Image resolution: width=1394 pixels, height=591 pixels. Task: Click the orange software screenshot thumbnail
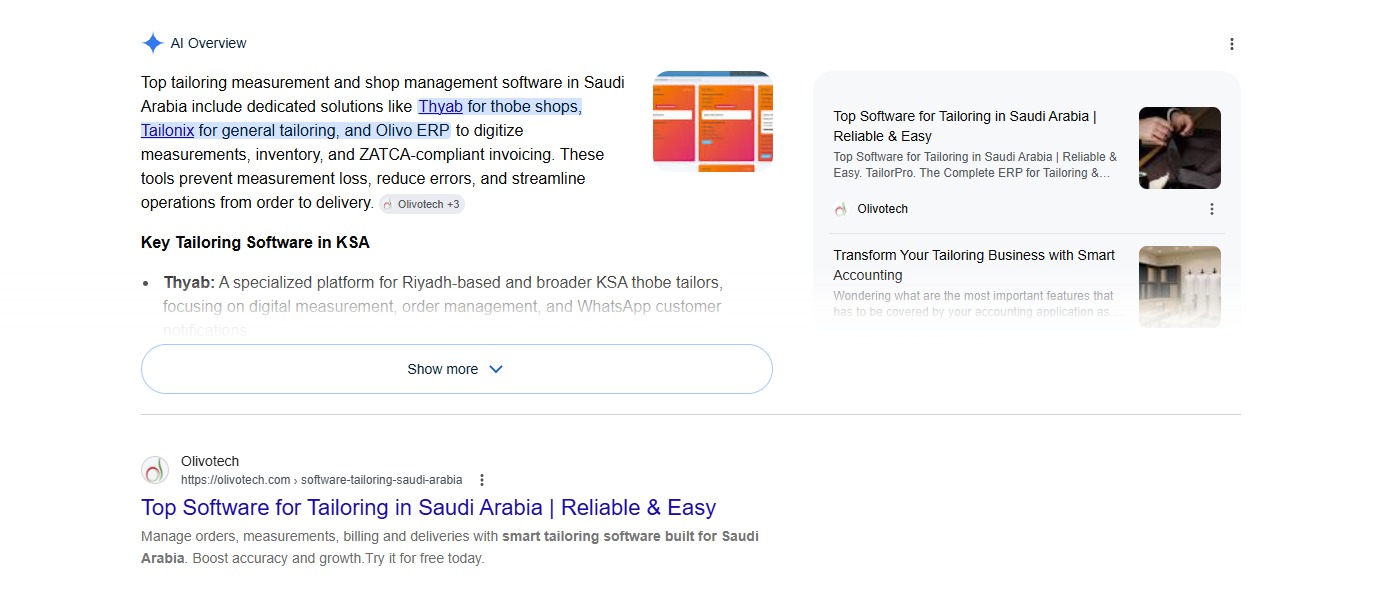pyautogui.click(x=712, y=121)
